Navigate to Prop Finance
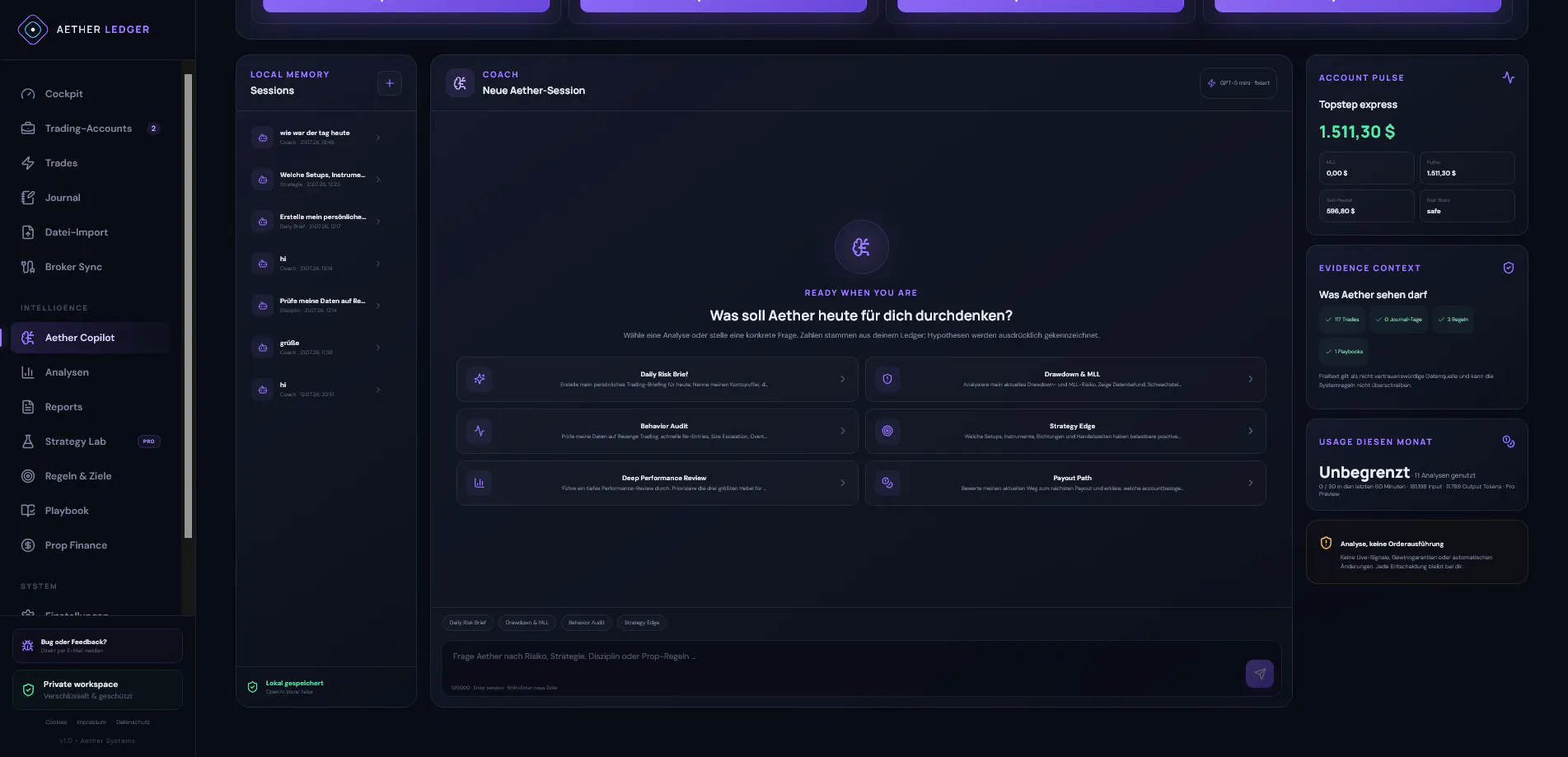The width and height of the screenshot is (1568, 757). (91, 545)
